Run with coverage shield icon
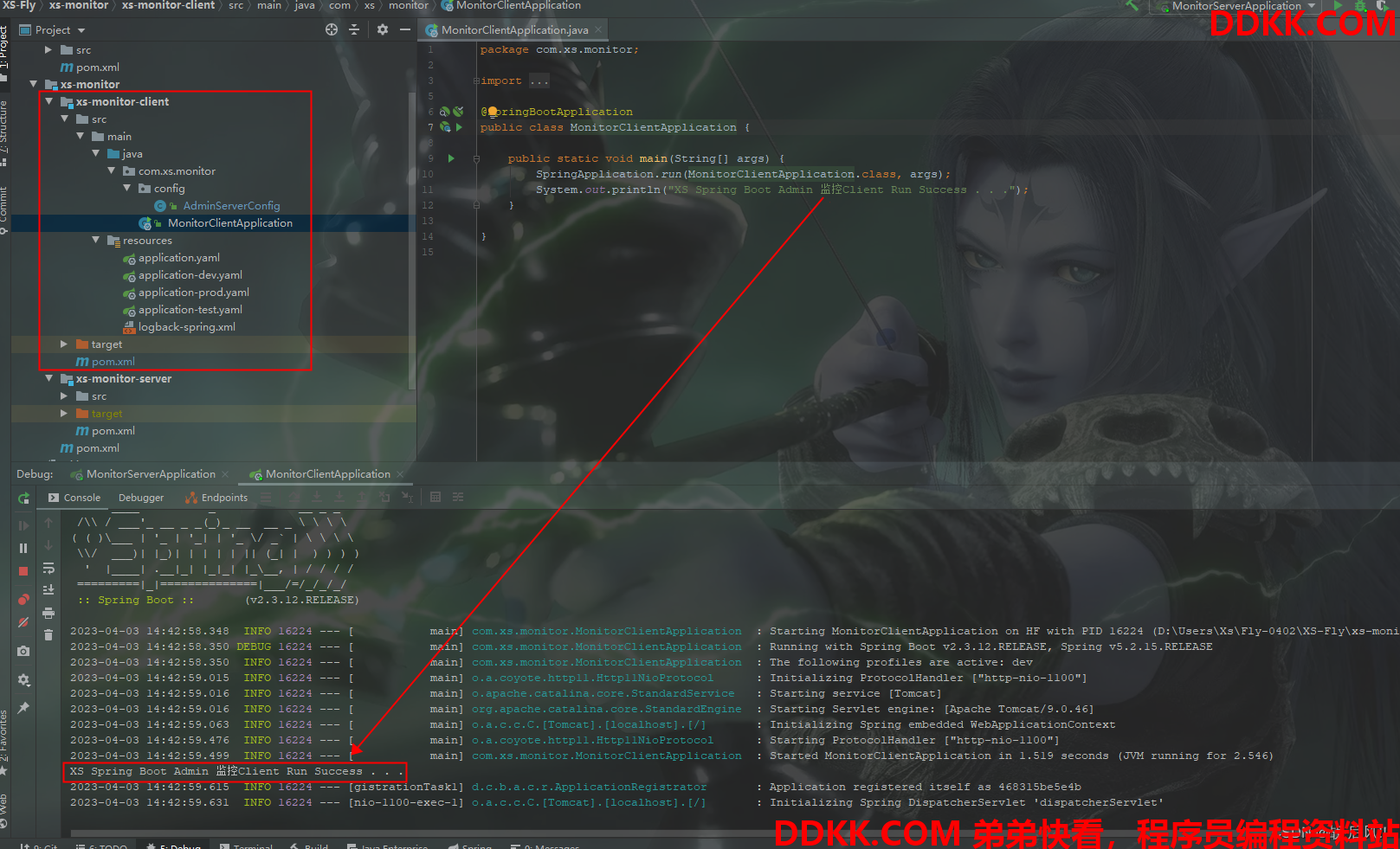Image resolution: width=1400 pixels, height=849 pixels. pyautogui.click(x=1383, y=6)
